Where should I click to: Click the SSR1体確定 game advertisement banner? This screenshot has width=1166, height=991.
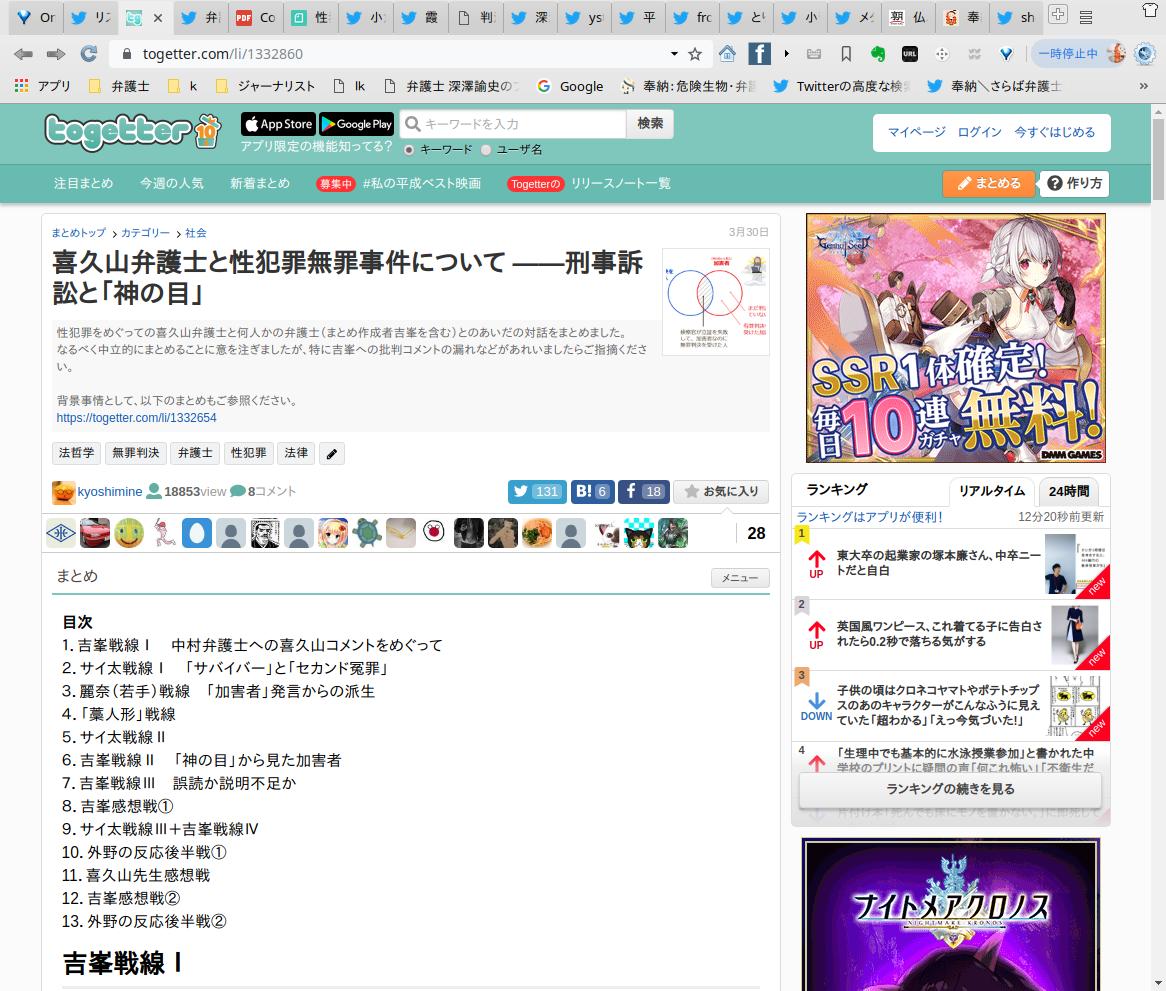(x=956, y=338)
